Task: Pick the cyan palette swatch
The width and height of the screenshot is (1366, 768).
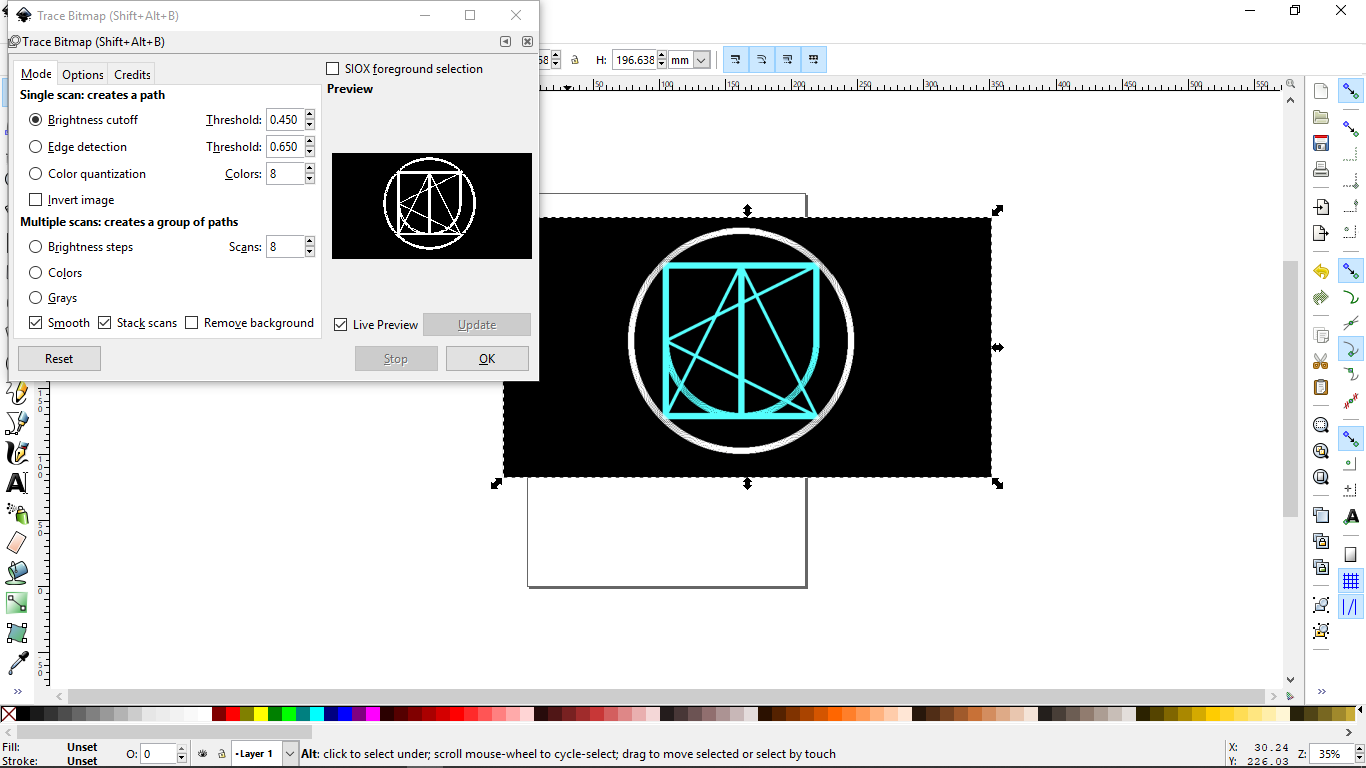Action: coord(317,714)
